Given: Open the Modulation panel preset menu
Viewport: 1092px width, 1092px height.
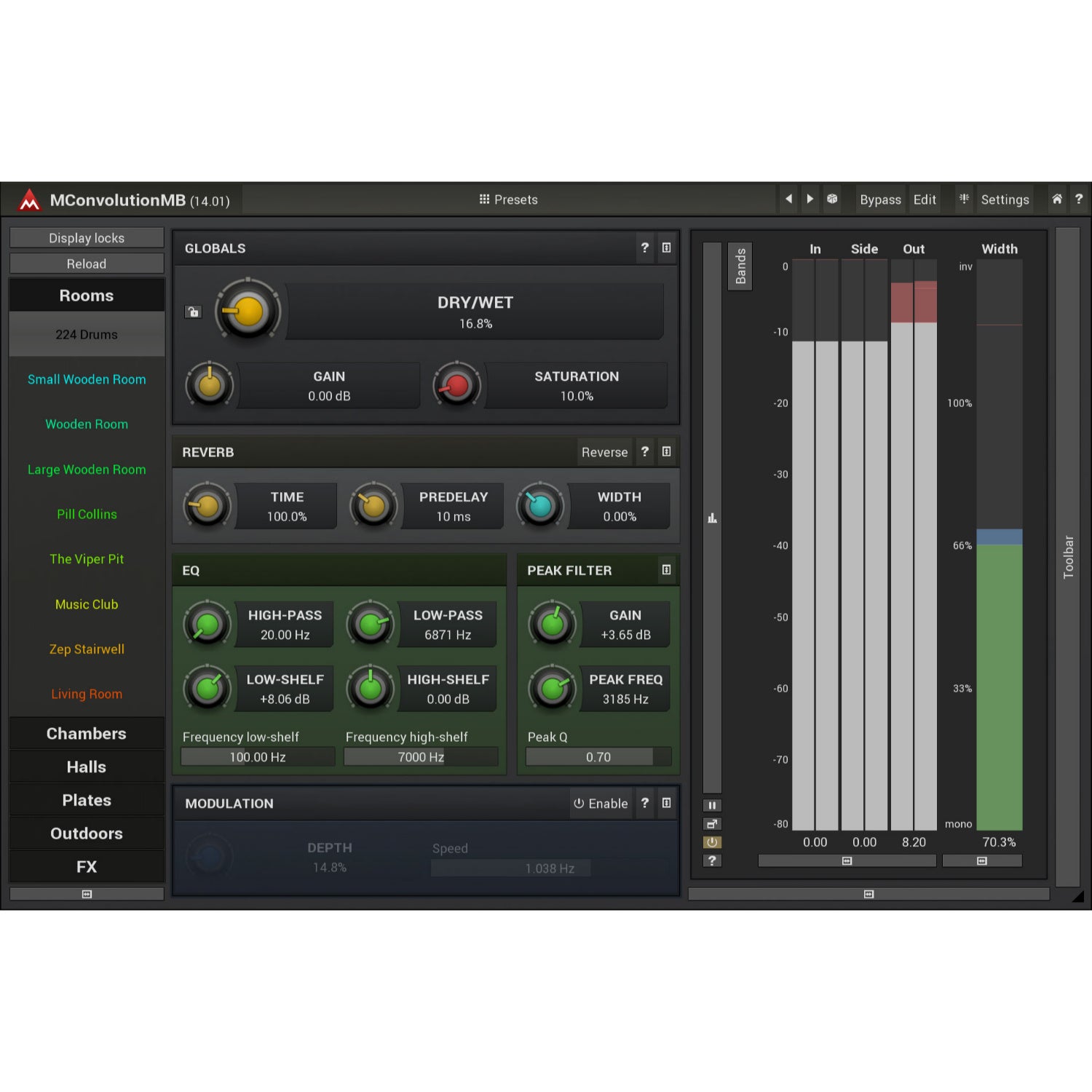Looking at the screenshot, I should (x=666, y=802).
